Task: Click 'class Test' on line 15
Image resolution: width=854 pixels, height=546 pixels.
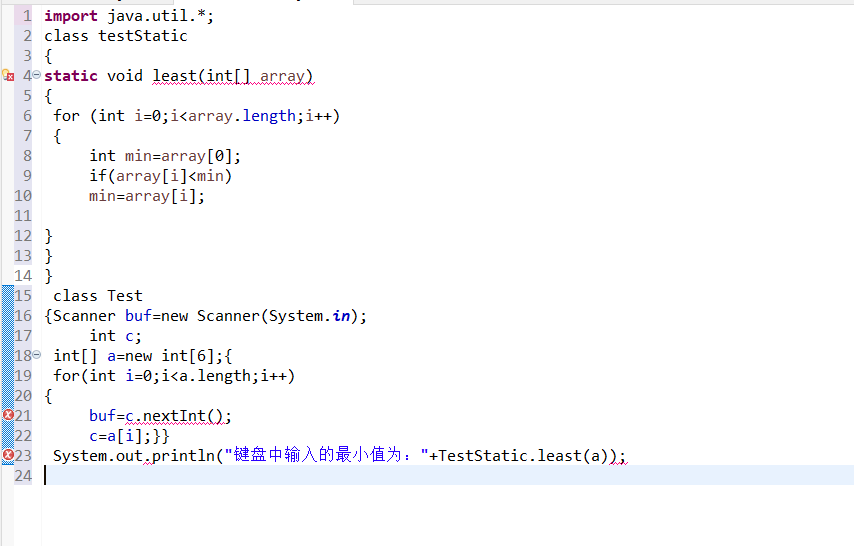Action: [98, 296]
